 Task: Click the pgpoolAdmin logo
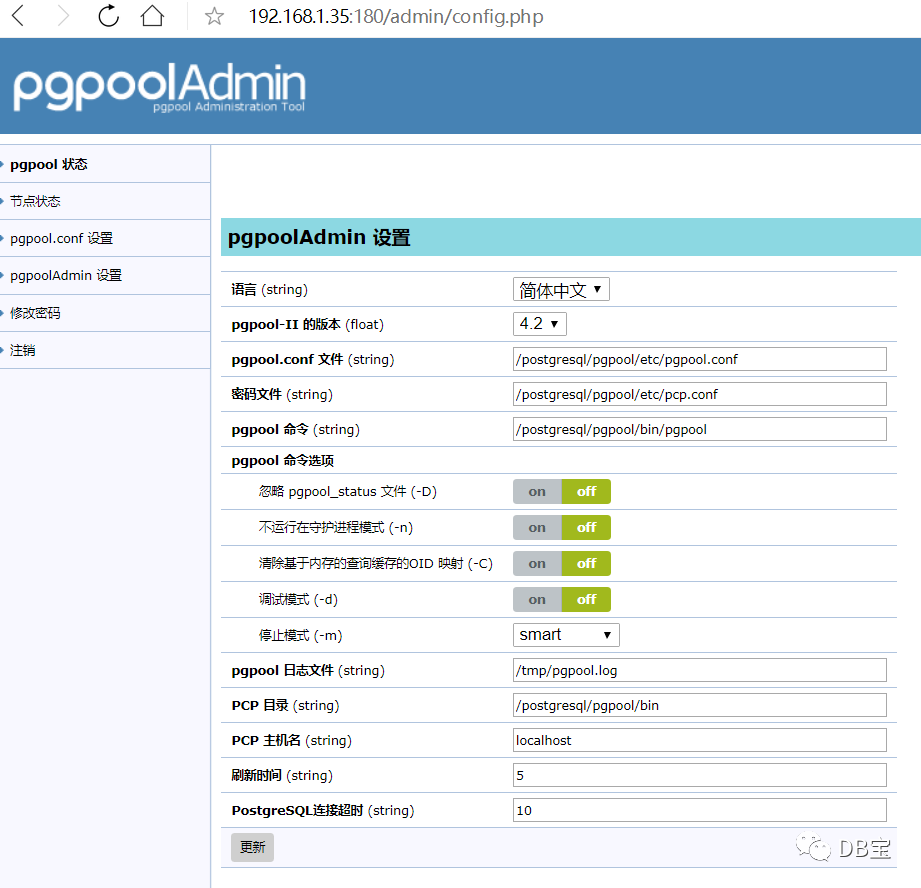point(159,88)
